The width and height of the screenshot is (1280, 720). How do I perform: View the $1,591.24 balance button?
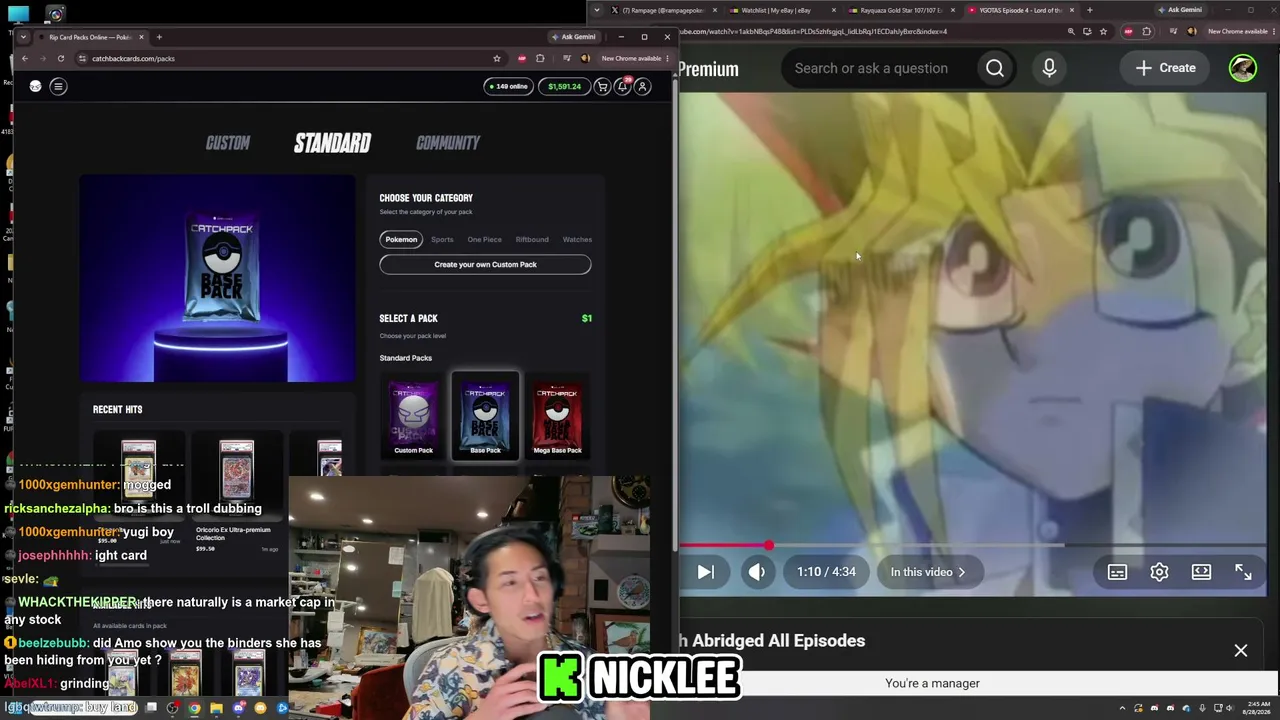click(564, 87)
